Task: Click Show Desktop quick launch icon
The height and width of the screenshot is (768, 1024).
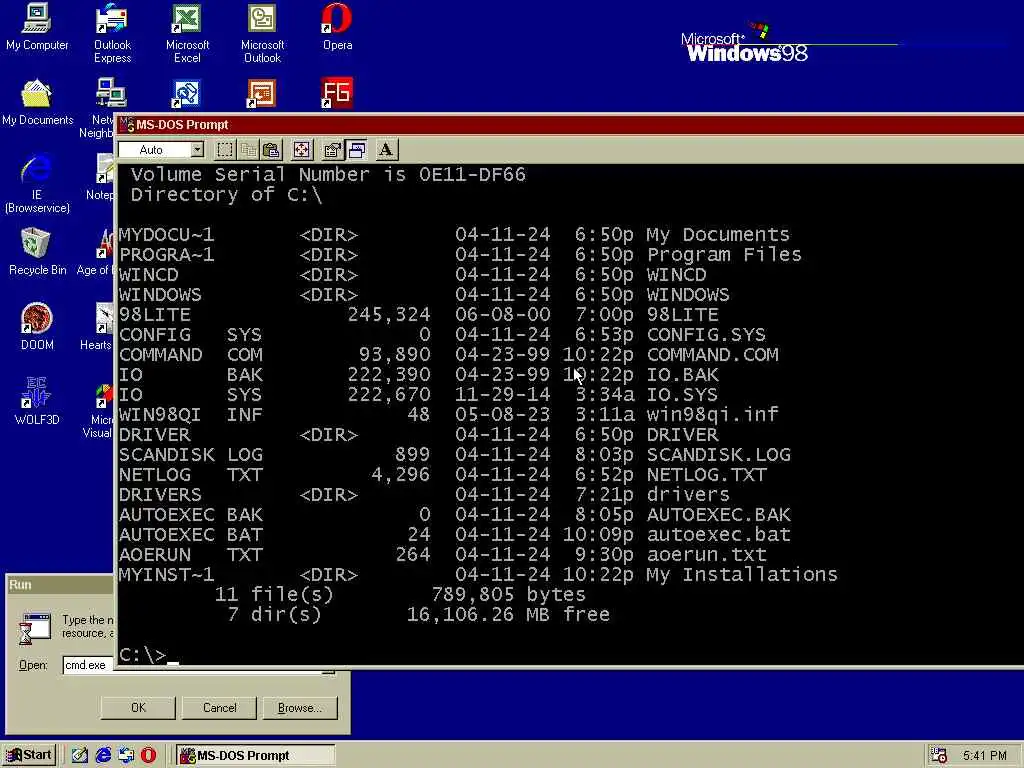Action: 80,755
